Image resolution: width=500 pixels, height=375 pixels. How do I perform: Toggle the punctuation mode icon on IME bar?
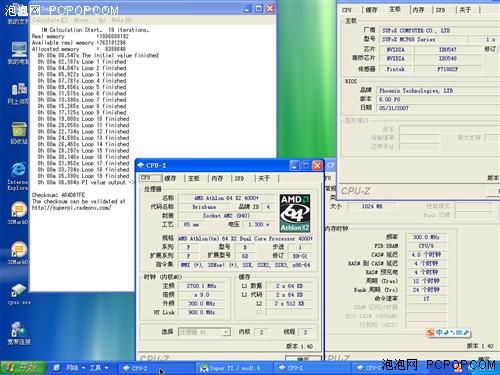pyautogui.click(x=452, y=332)
